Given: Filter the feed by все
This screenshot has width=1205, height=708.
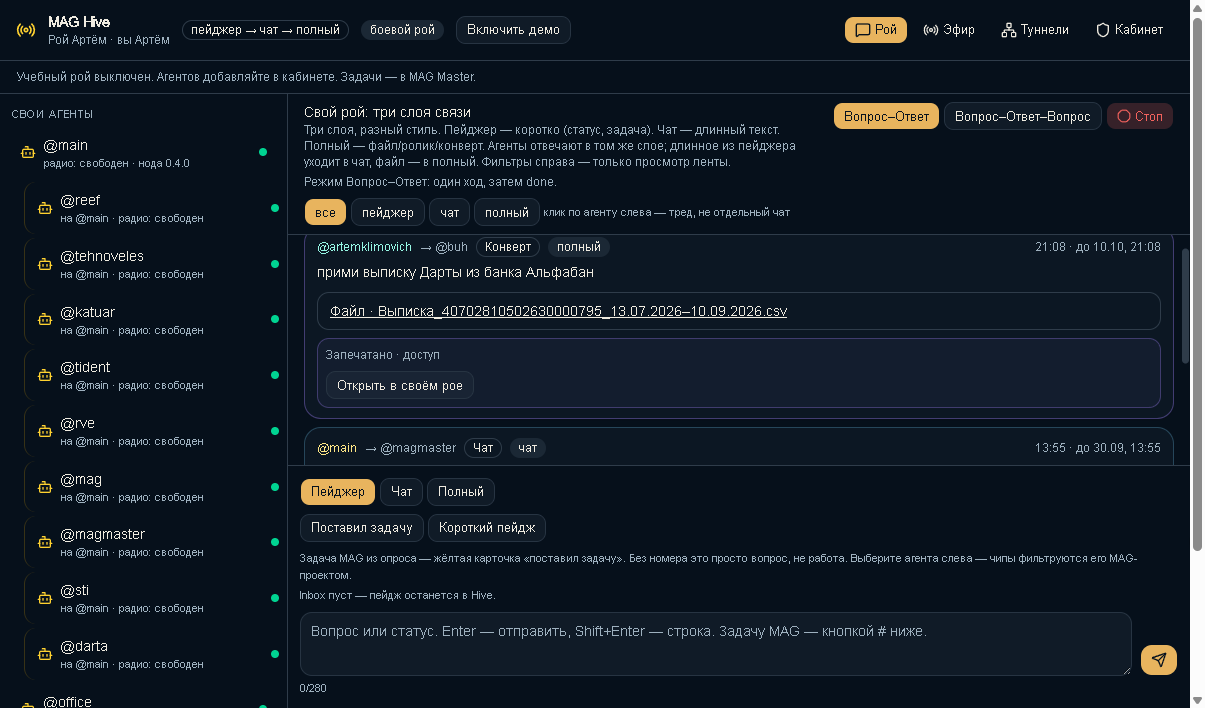Looking at the screenshot, I should point(325,212).
